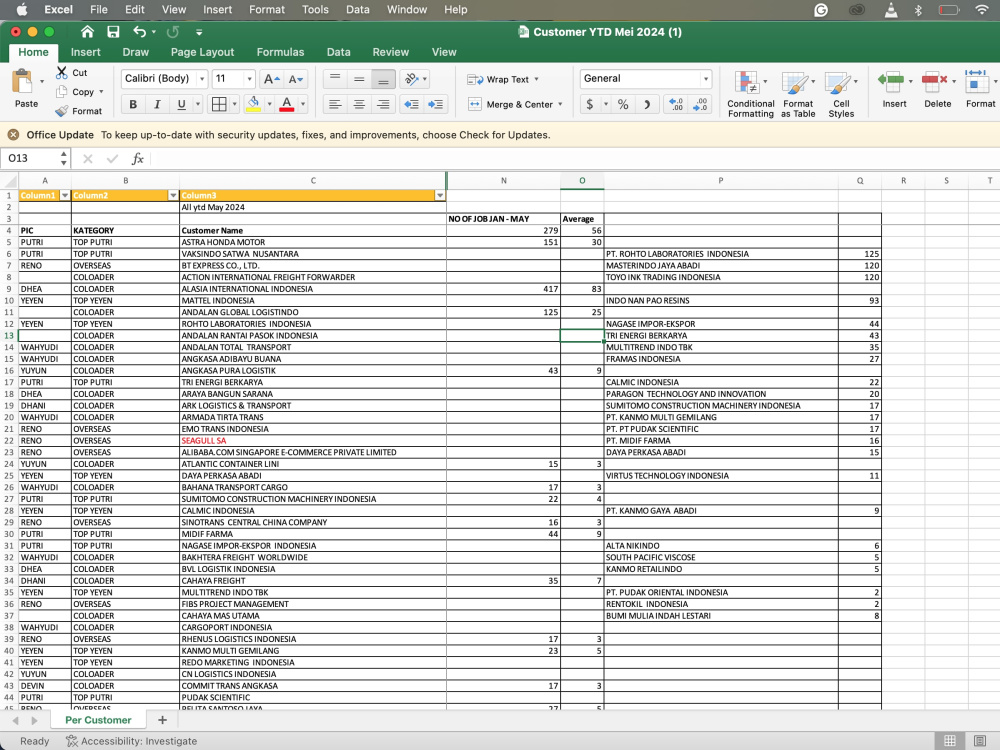Increase decimal places
This screenshot has height=750, width=1000.
tap(676, 104)
